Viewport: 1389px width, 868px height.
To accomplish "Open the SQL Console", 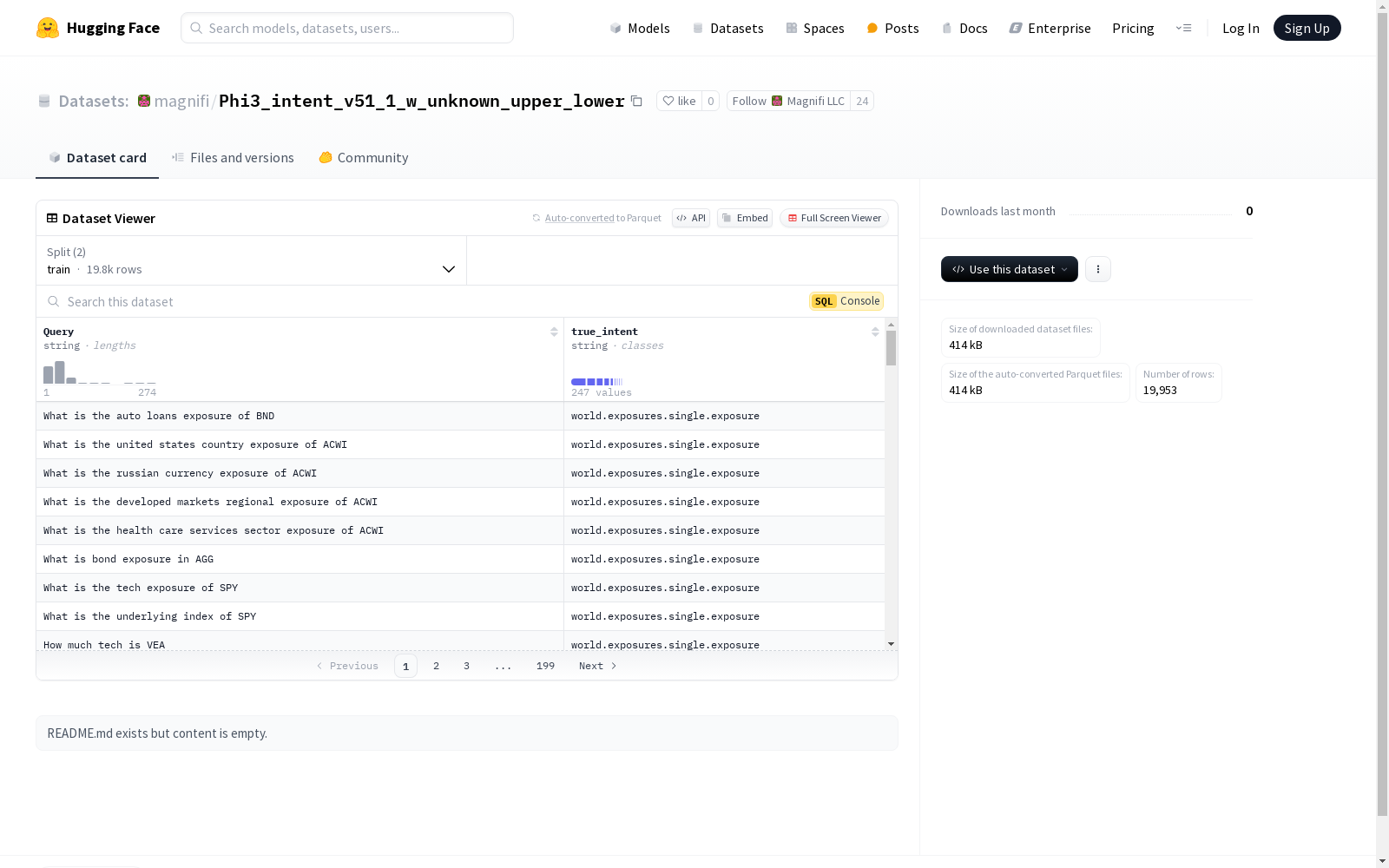I will coord(846,301).
